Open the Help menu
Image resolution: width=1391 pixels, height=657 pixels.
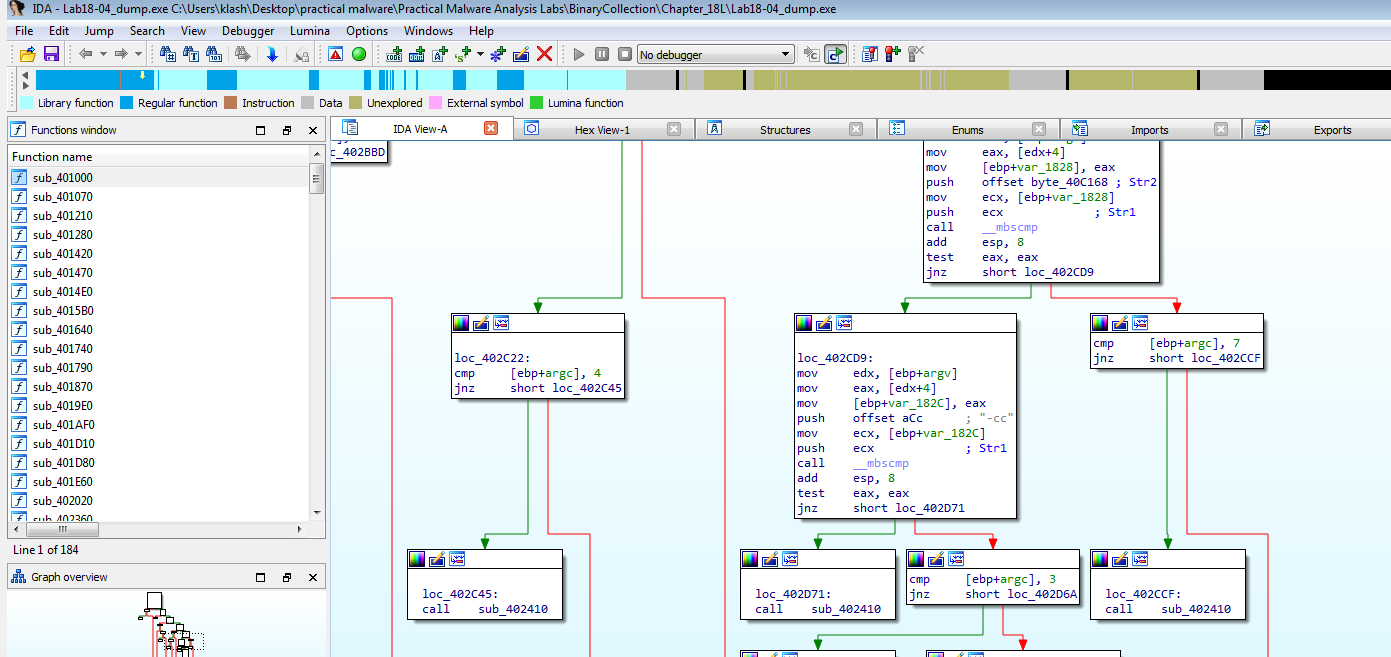(481, 31)
